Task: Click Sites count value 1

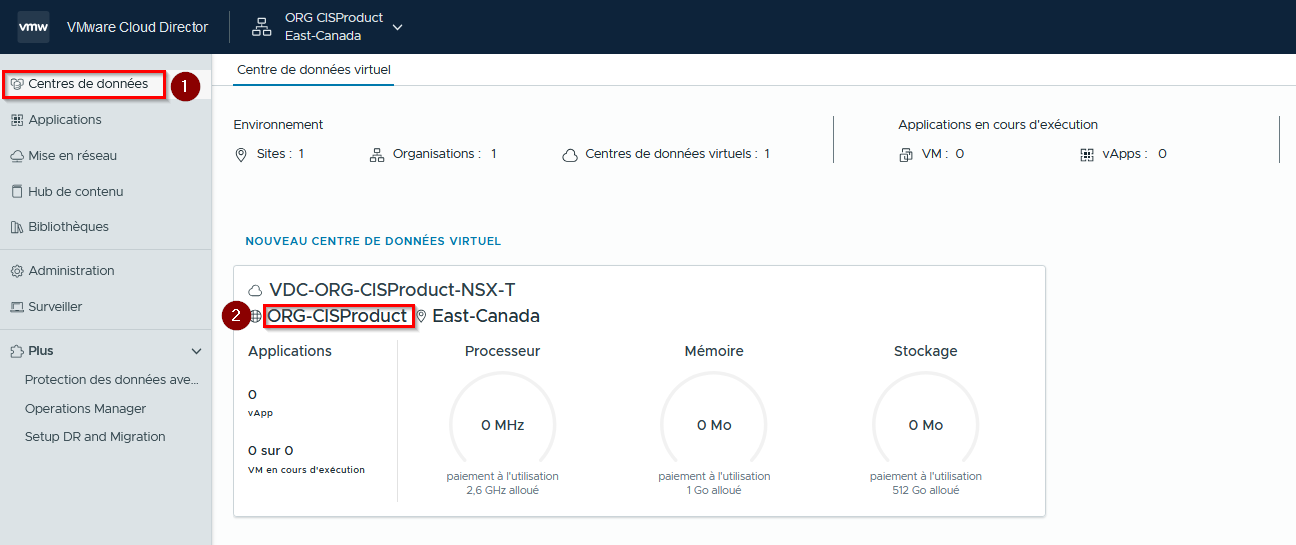Action: 301,154
